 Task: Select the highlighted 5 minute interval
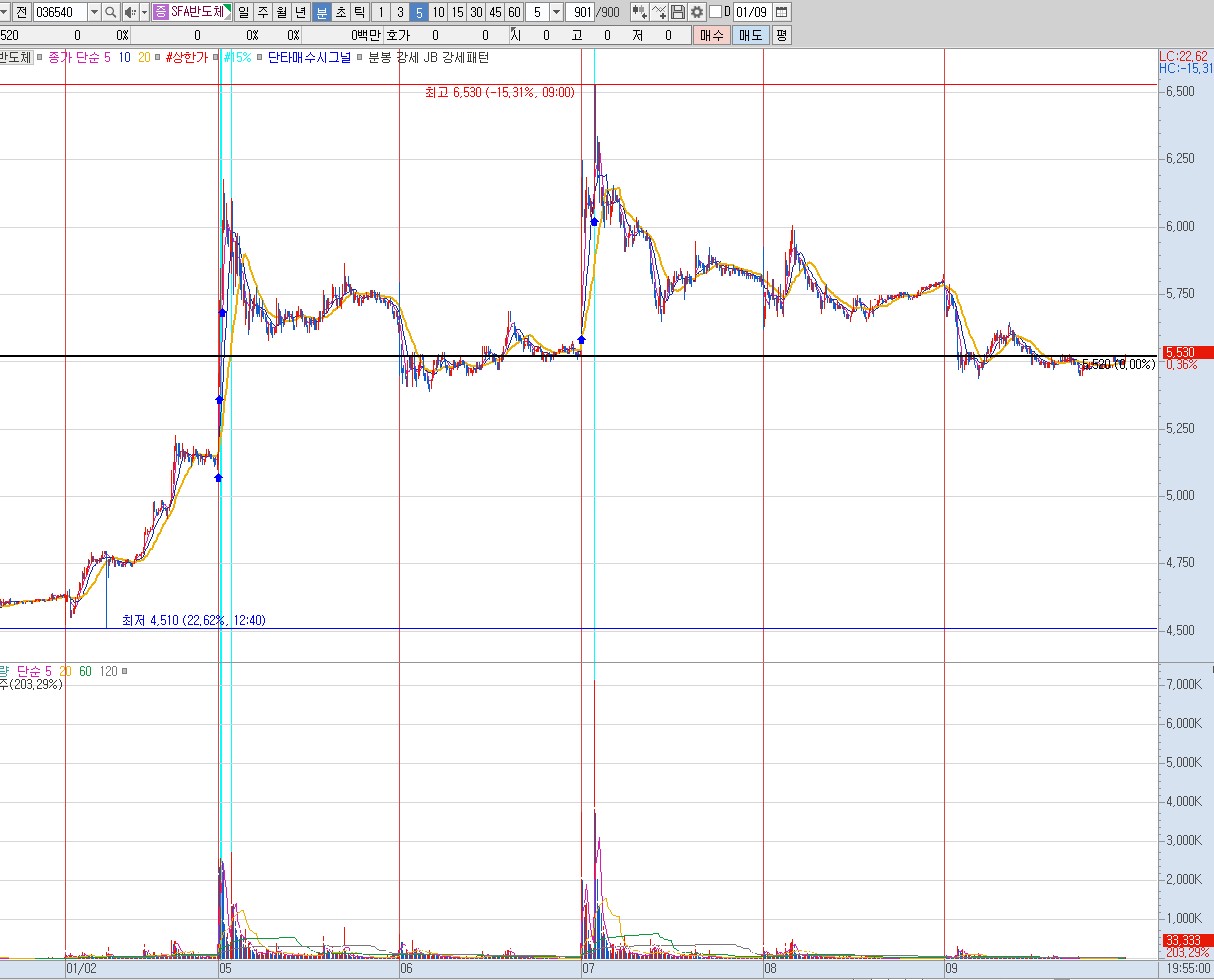coord(419,12)
